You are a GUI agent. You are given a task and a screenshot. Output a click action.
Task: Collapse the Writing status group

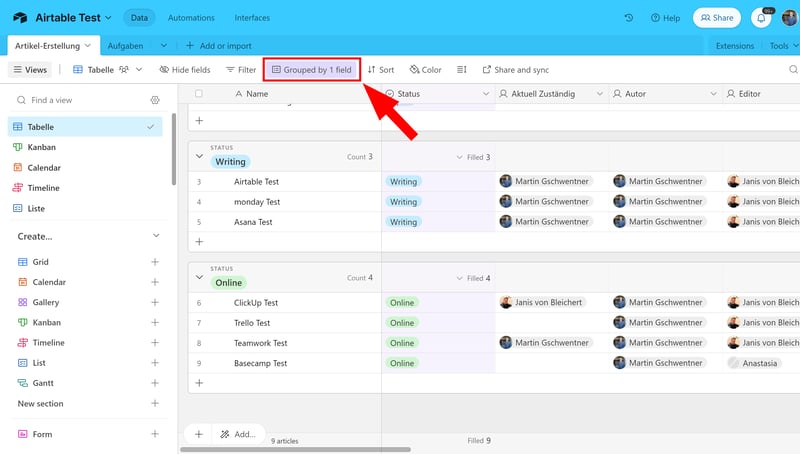pos(199,156)
